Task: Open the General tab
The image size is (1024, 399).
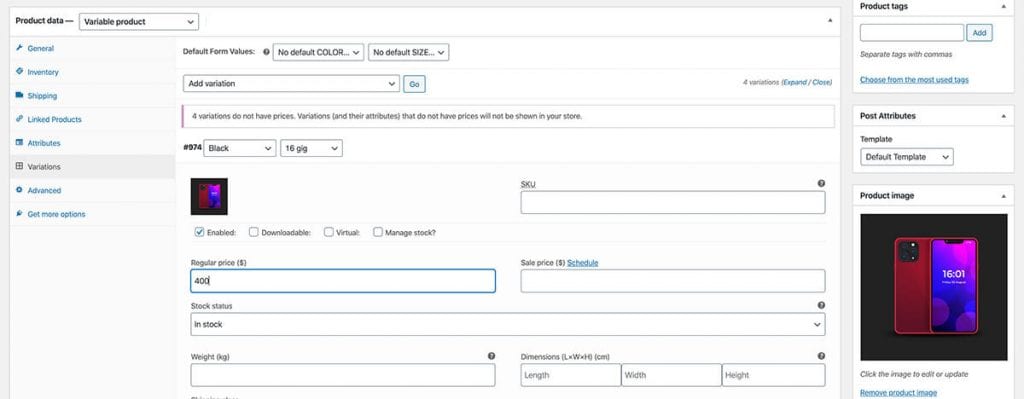Action: click(40, 48)
